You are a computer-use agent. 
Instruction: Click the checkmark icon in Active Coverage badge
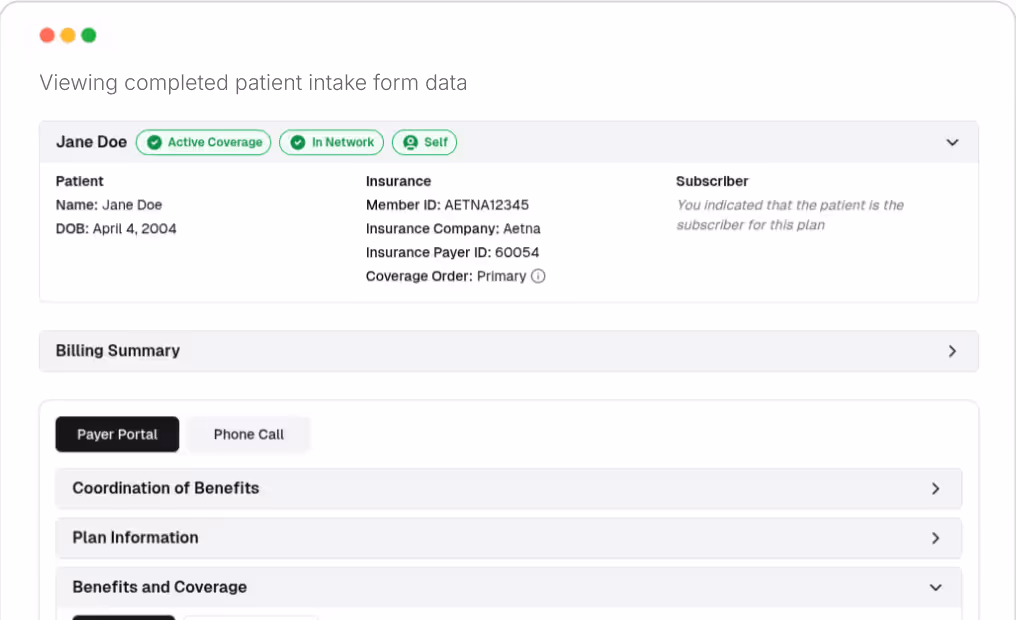tap(152, 142)
